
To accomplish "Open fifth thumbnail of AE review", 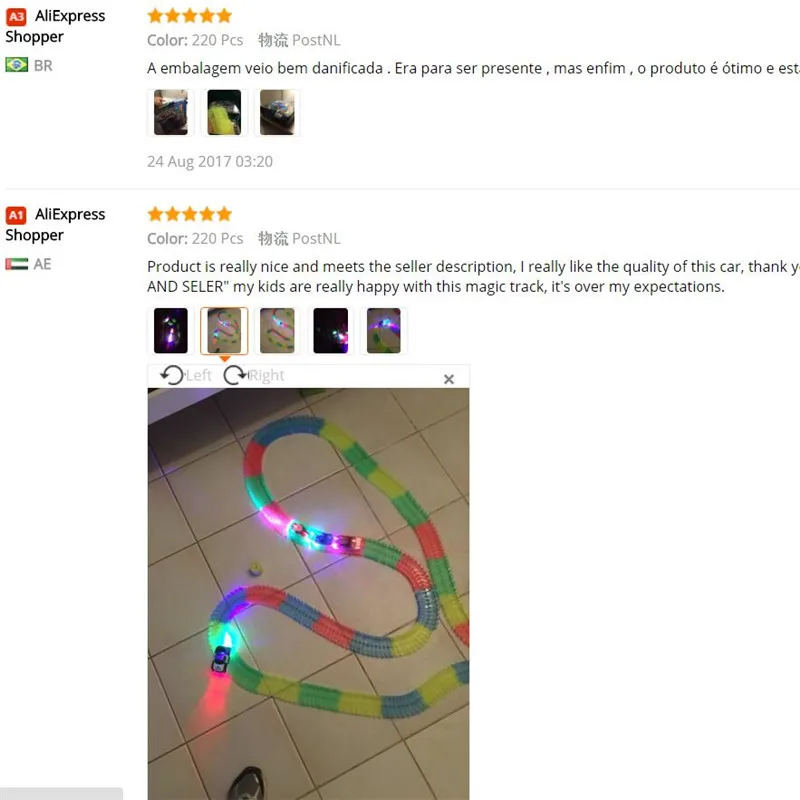I will pyautogui.click(x=384, y=331).
